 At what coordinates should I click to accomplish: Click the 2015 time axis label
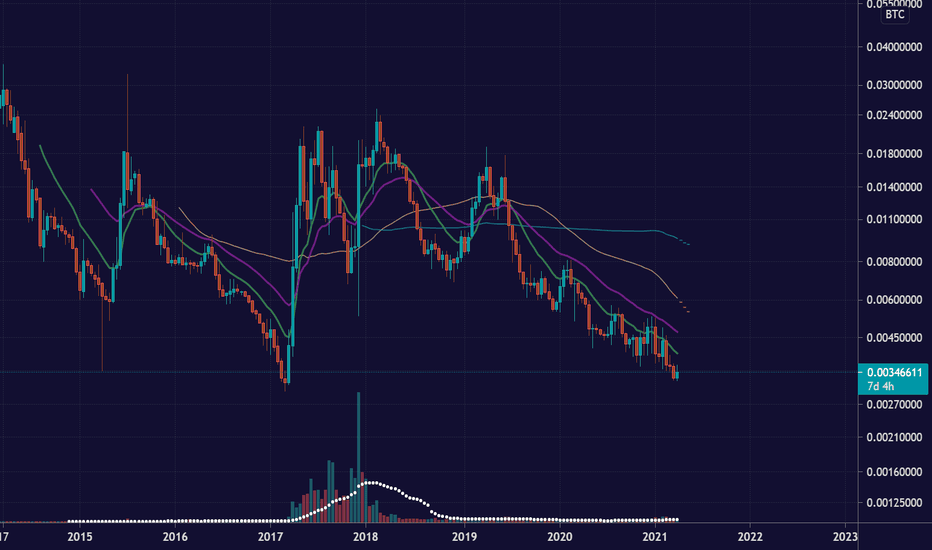coord(80,537)
